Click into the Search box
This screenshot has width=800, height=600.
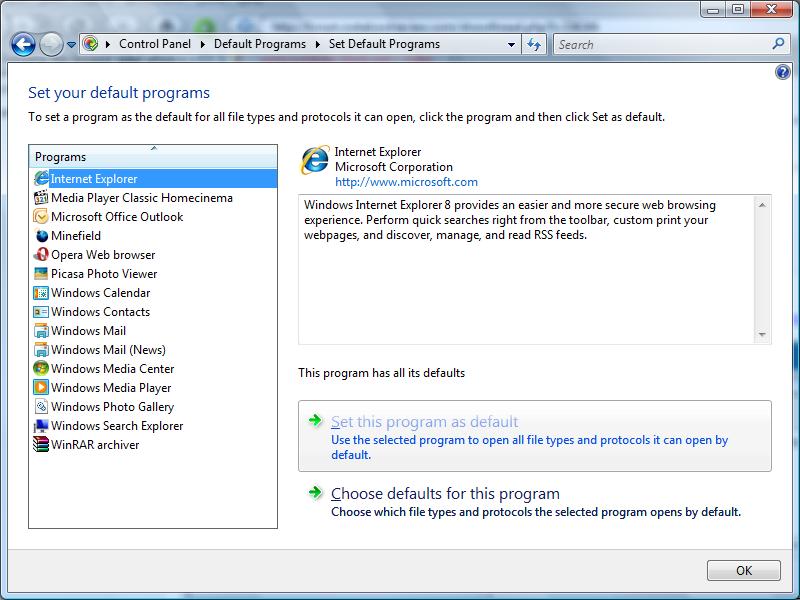(662, 44)
